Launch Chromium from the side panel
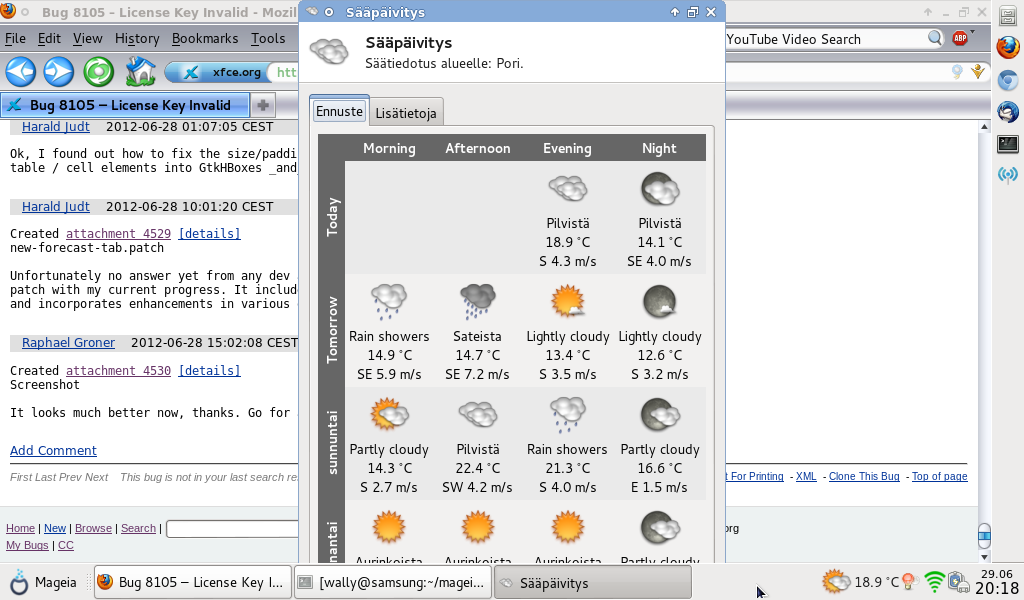The width and height of the screenshot is (1024, 600). tap(1008, 80)
